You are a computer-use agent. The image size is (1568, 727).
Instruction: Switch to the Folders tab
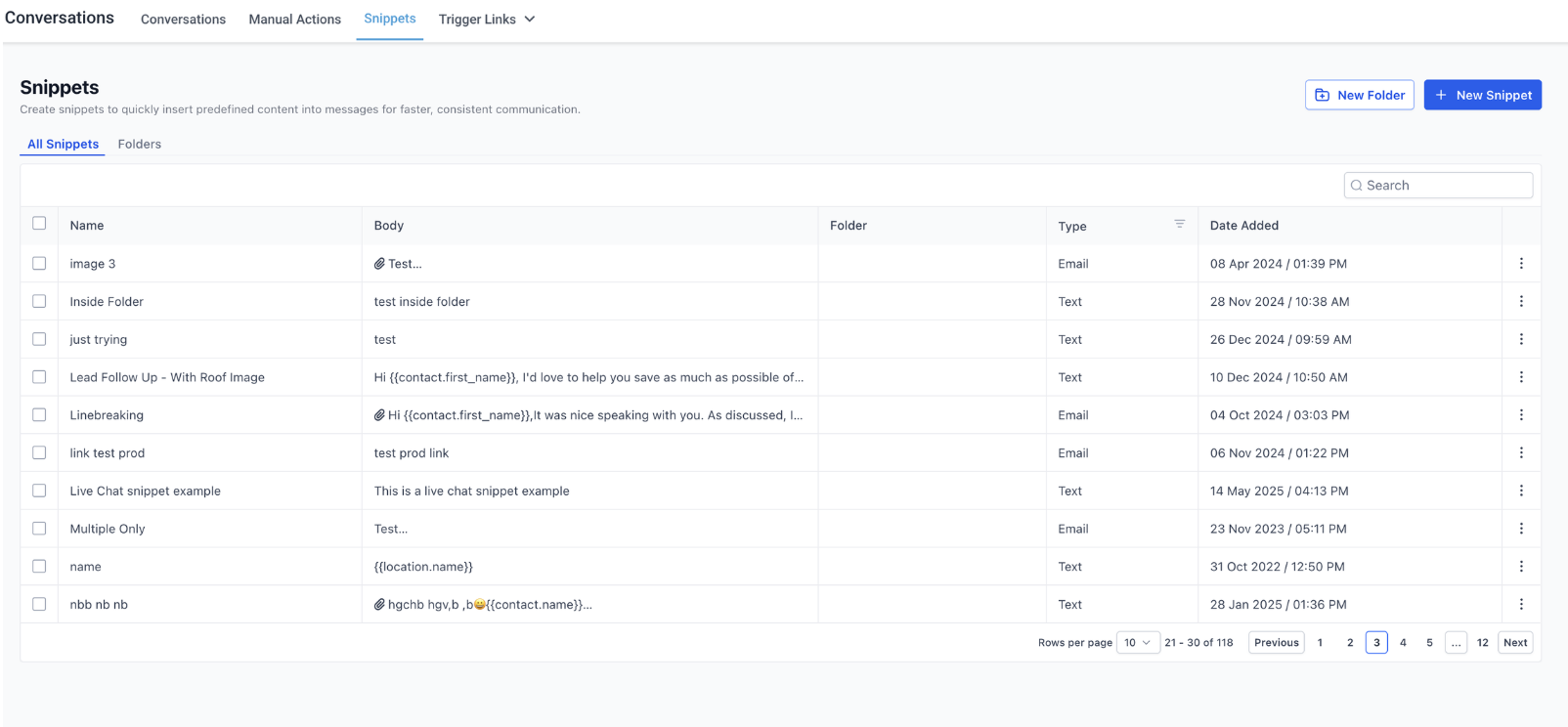point(140,144)
